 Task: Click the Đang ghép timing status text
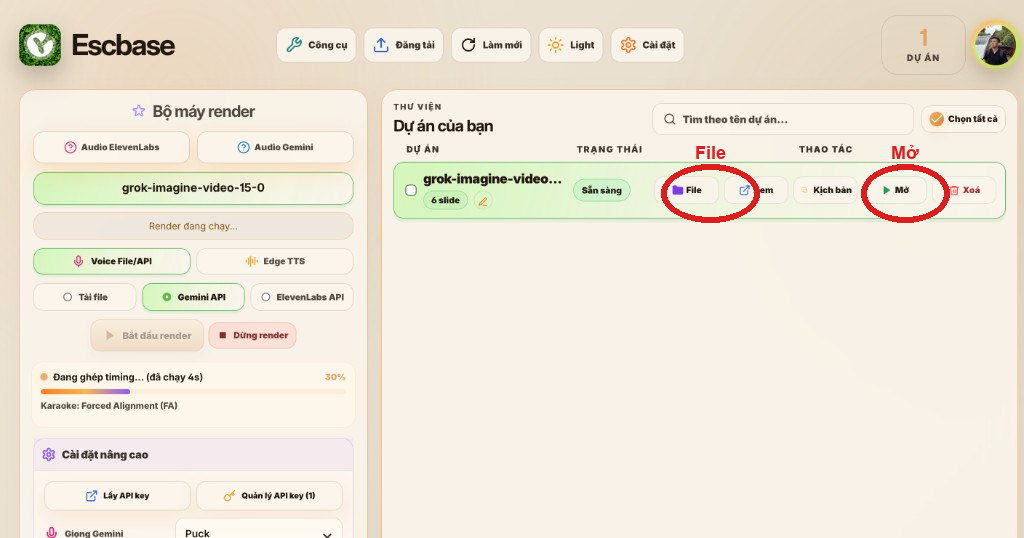[x=128, y=377]
